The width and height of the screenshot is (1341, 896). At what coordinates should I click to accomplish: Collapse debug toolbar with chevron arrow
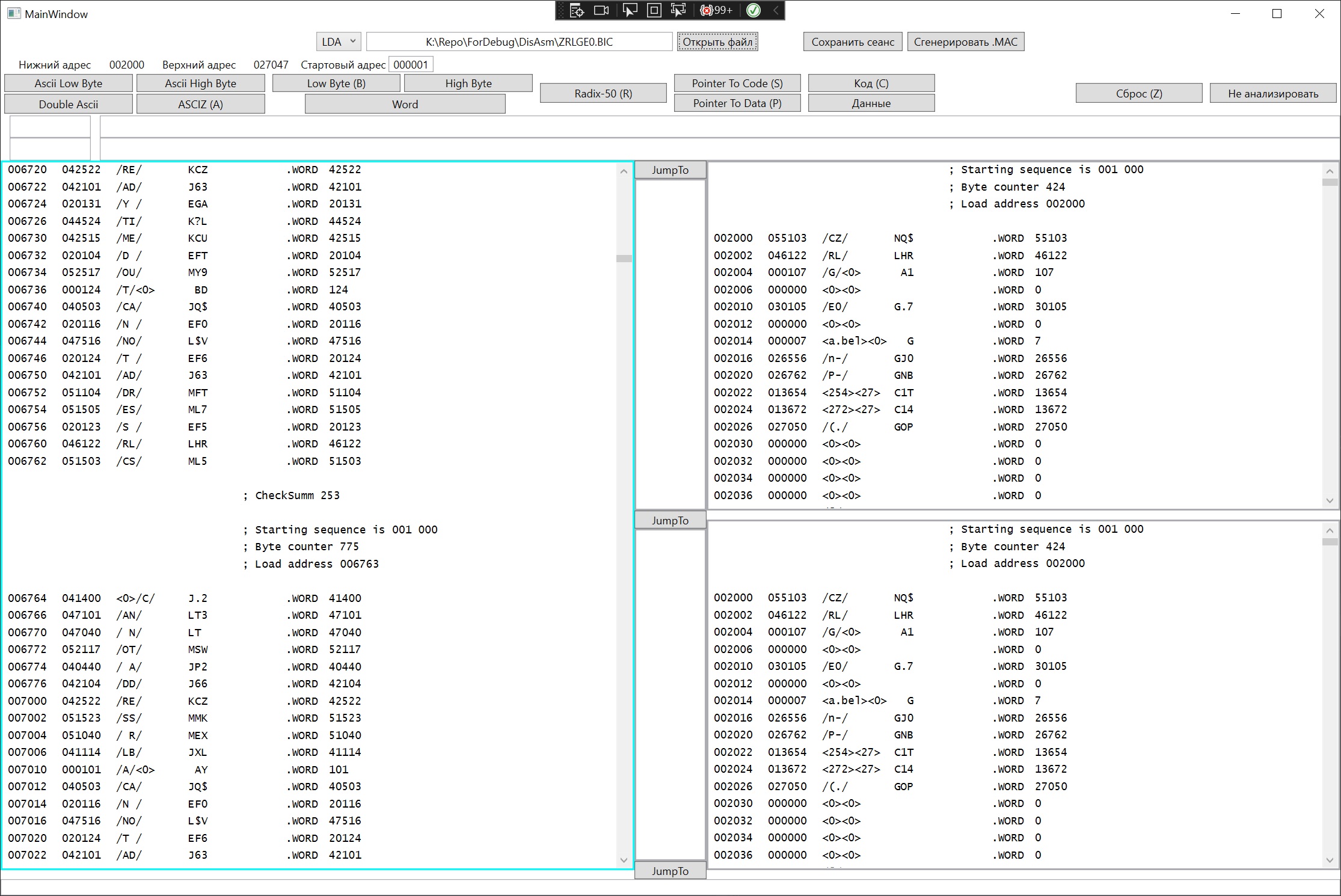tap(776, 10)
